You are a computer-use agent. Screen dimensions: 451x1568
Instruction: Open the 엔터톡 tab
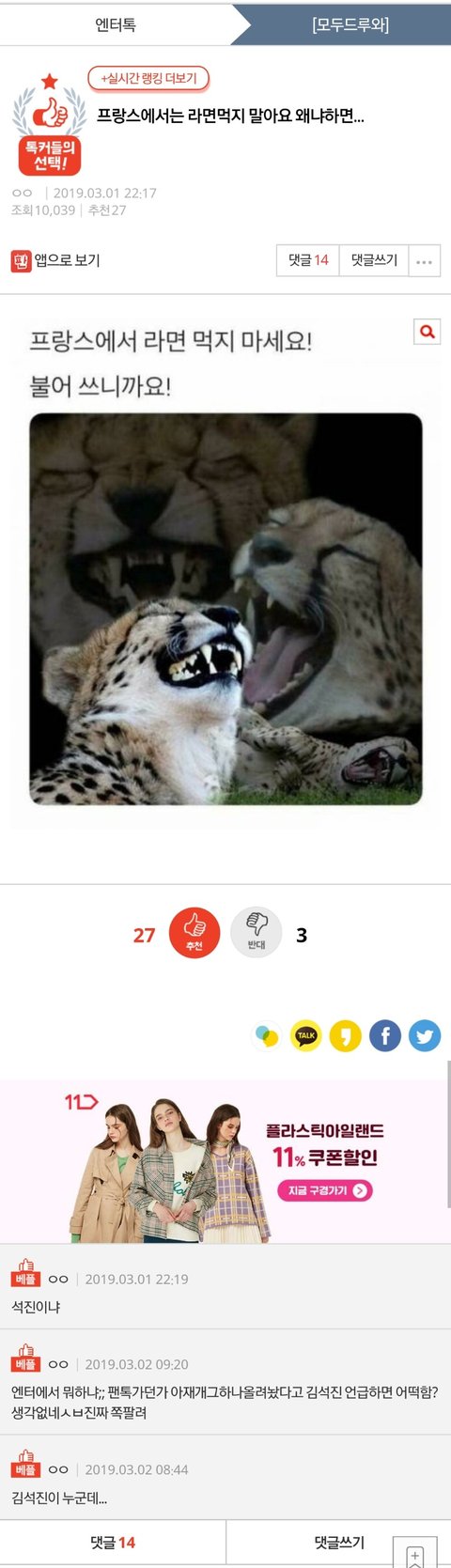tap(116, 24)
